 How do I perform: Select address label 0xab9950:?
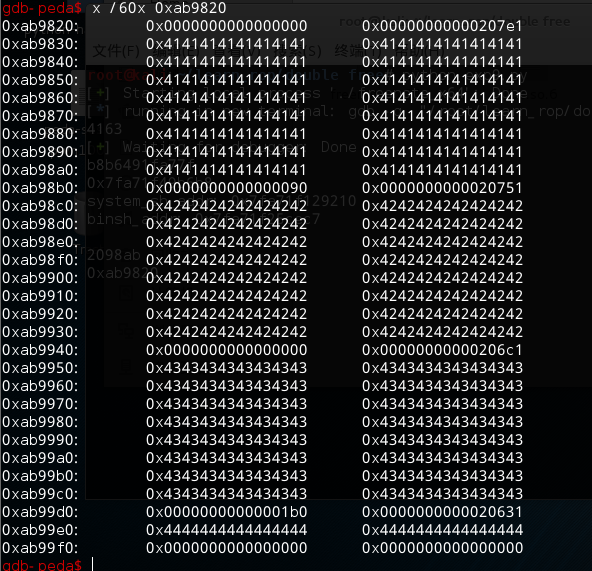(40, 368)
